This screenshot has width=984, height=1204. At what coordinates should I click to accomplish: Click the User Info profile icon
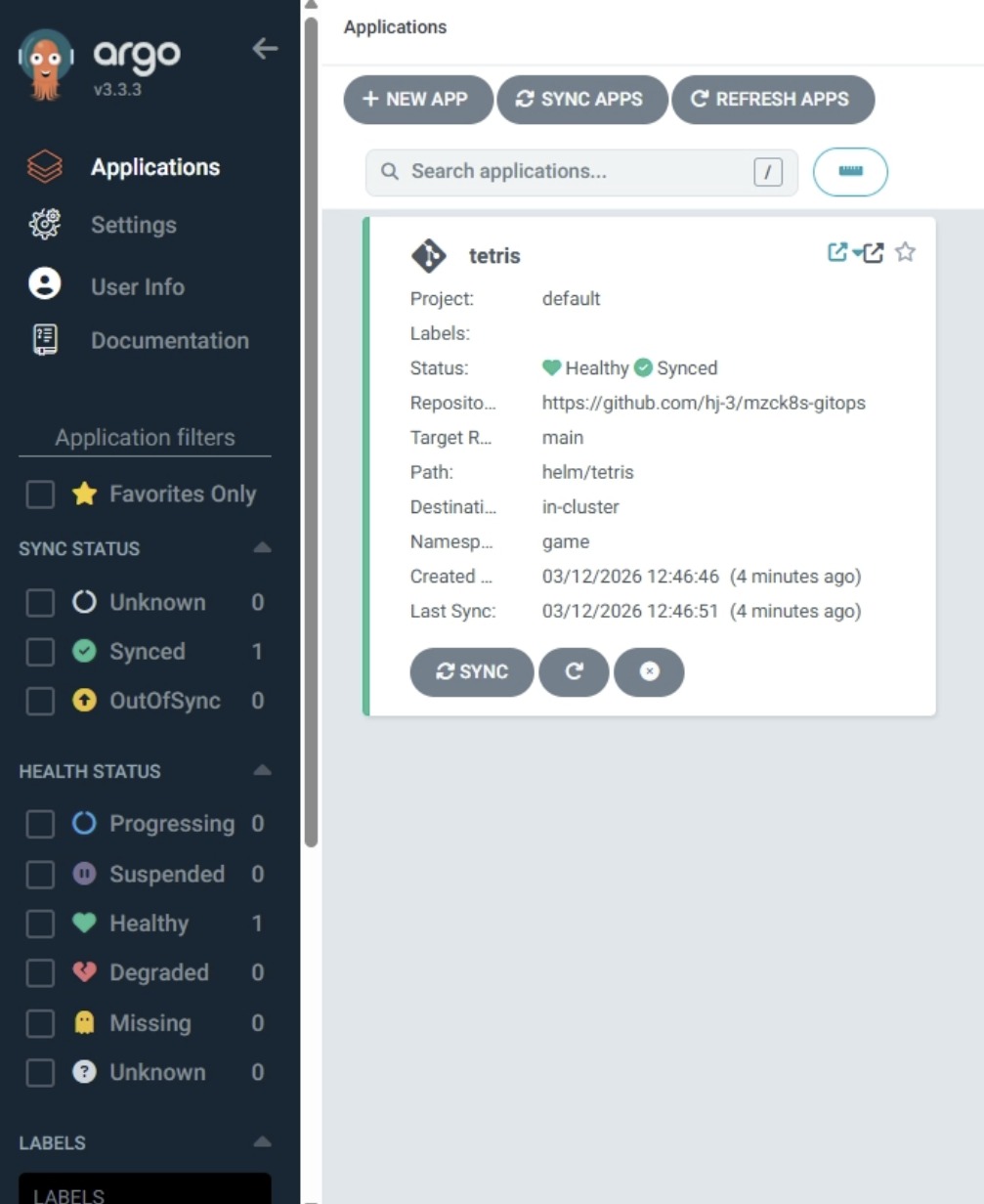click(45, 285)
